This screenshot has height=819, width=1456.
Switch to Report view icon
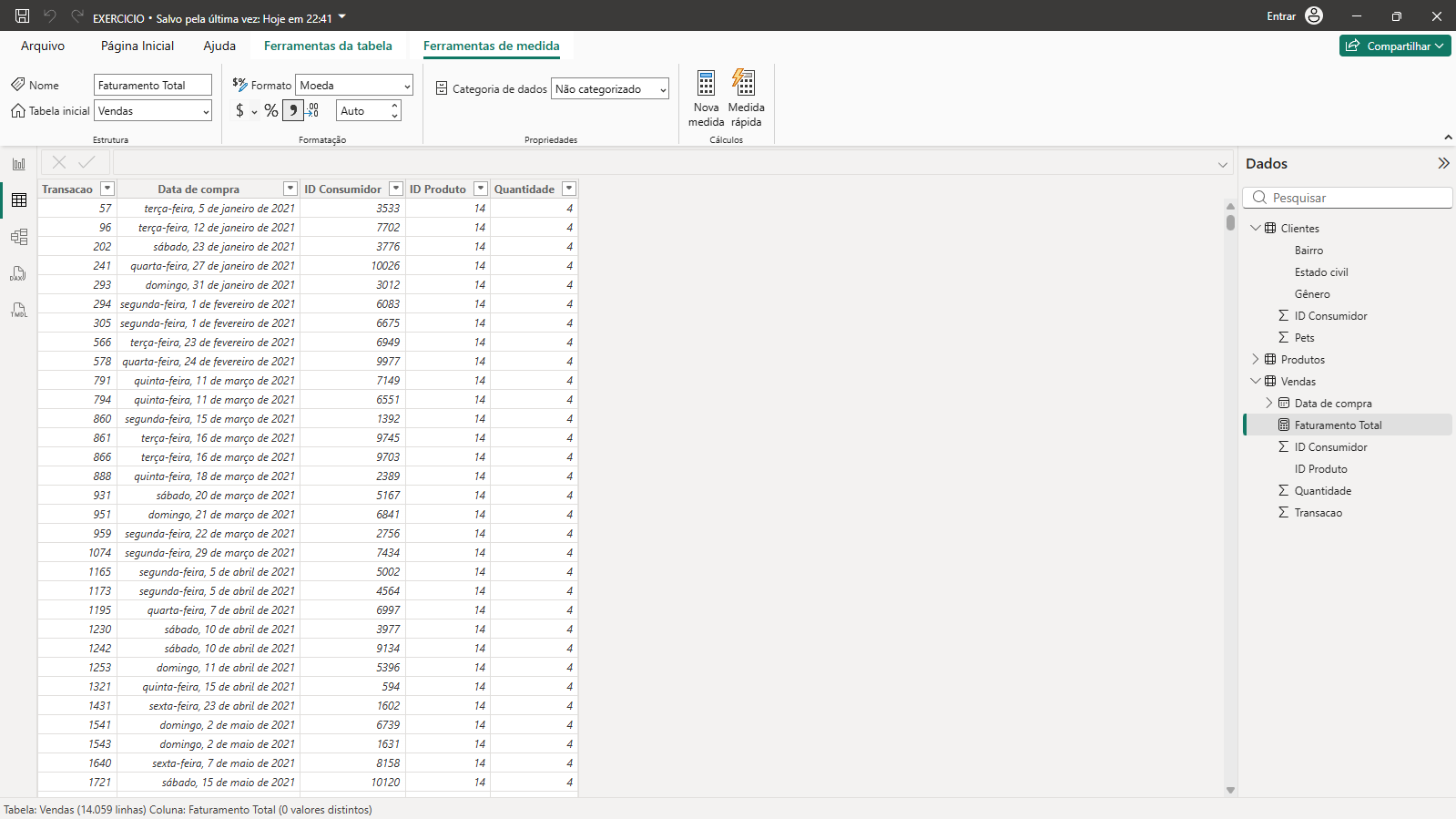click(19, 164)
